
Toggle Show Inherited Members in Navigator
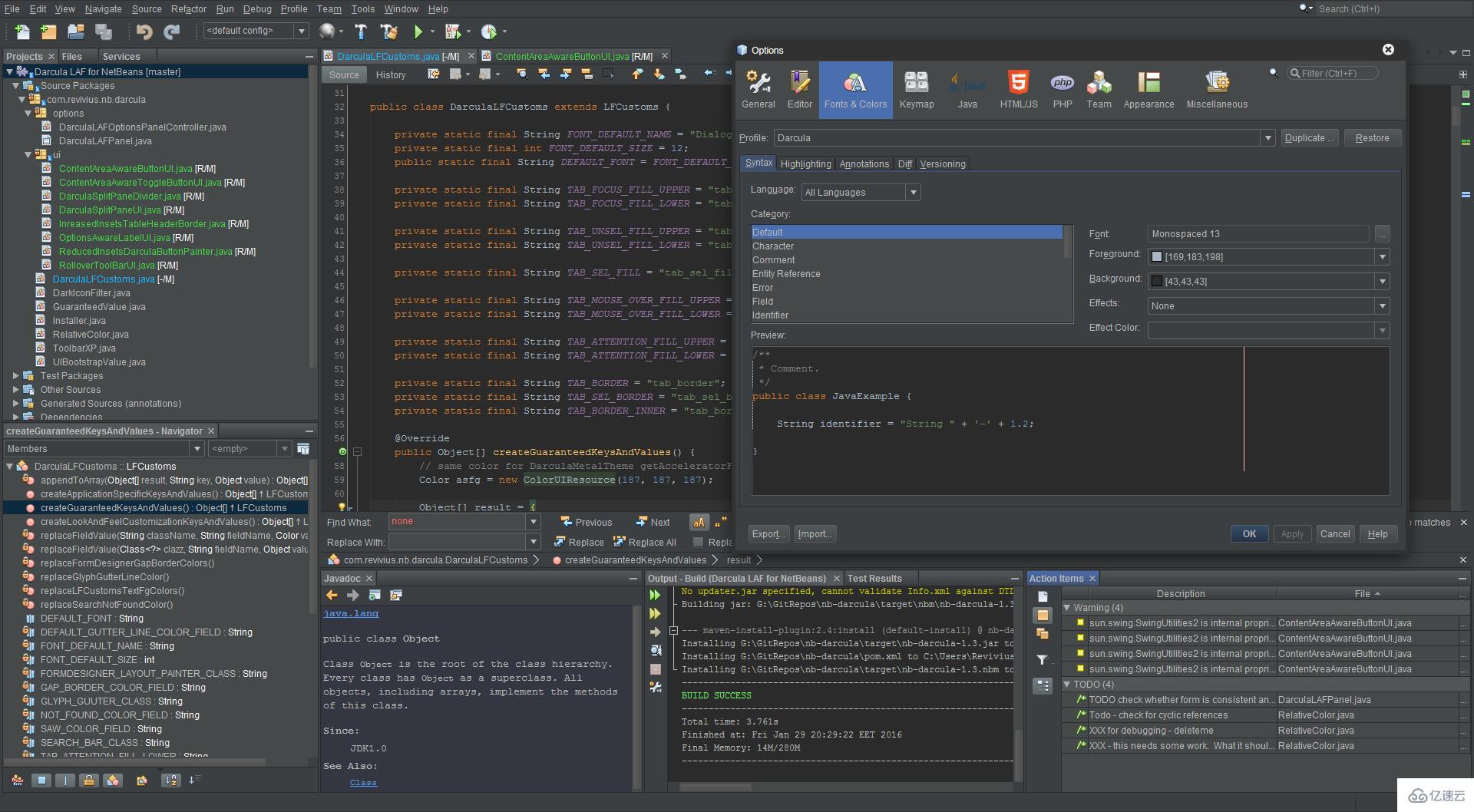(17, 781)
